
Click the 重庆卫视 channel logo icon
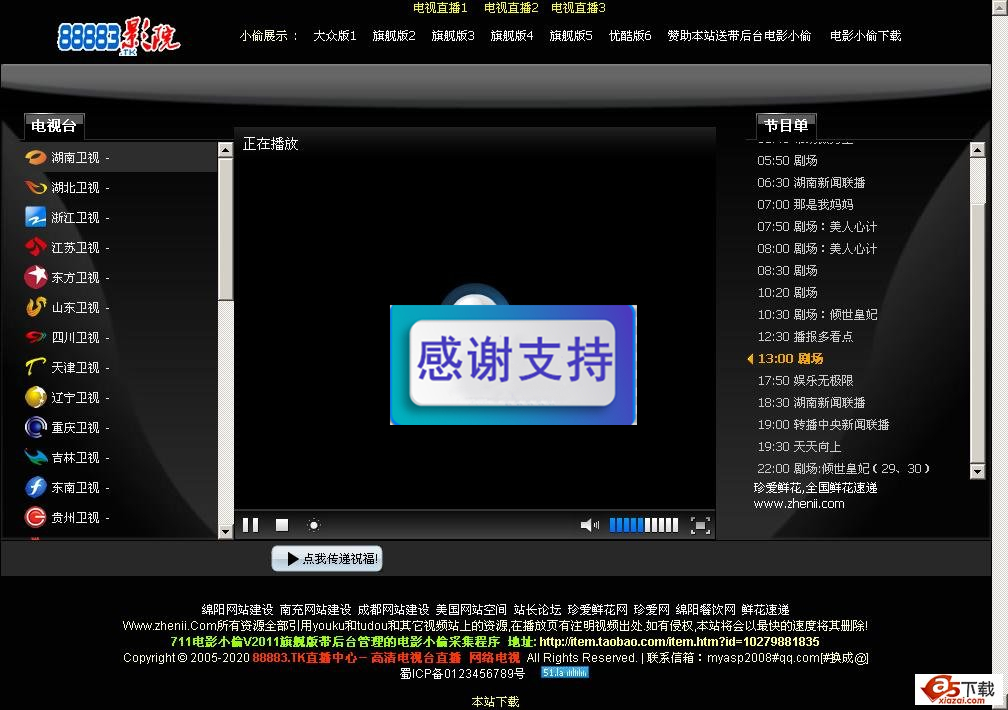point(35,427)
